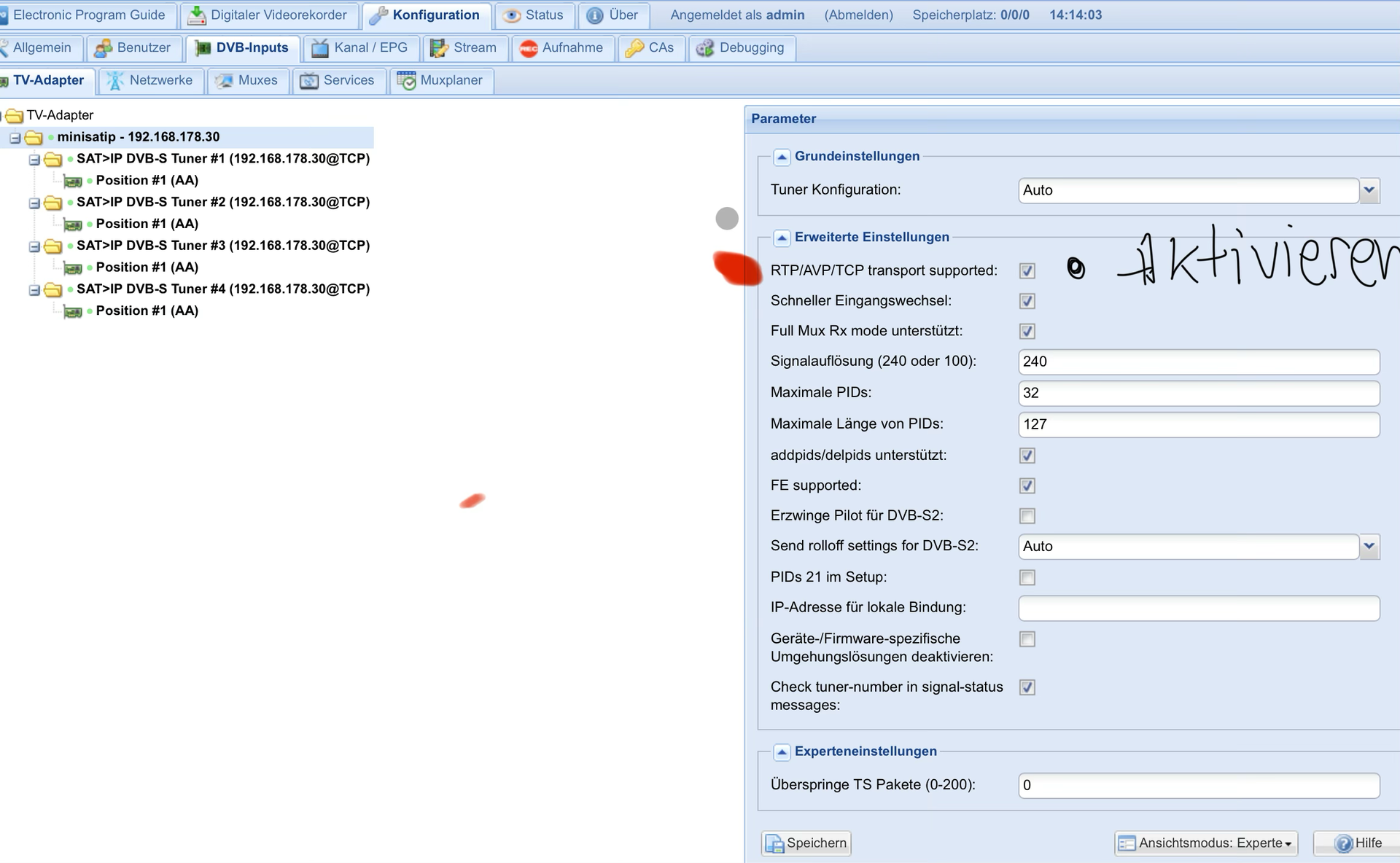Switch to the Status tab
This screenshot has width=1400, height=863.
[x=534, y=15]
